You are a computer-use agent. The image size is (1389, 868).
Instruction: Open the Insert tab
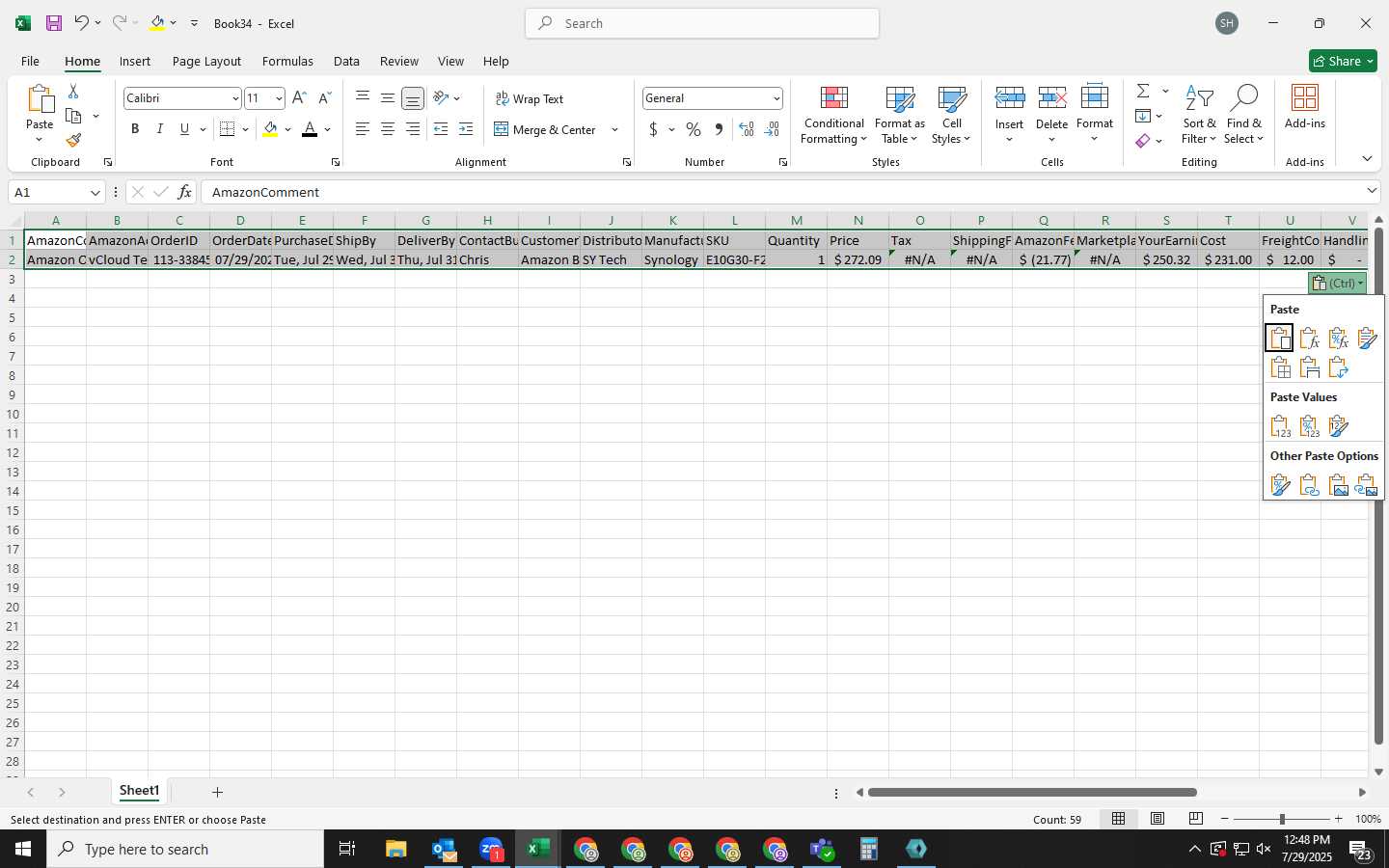[135, 61]
